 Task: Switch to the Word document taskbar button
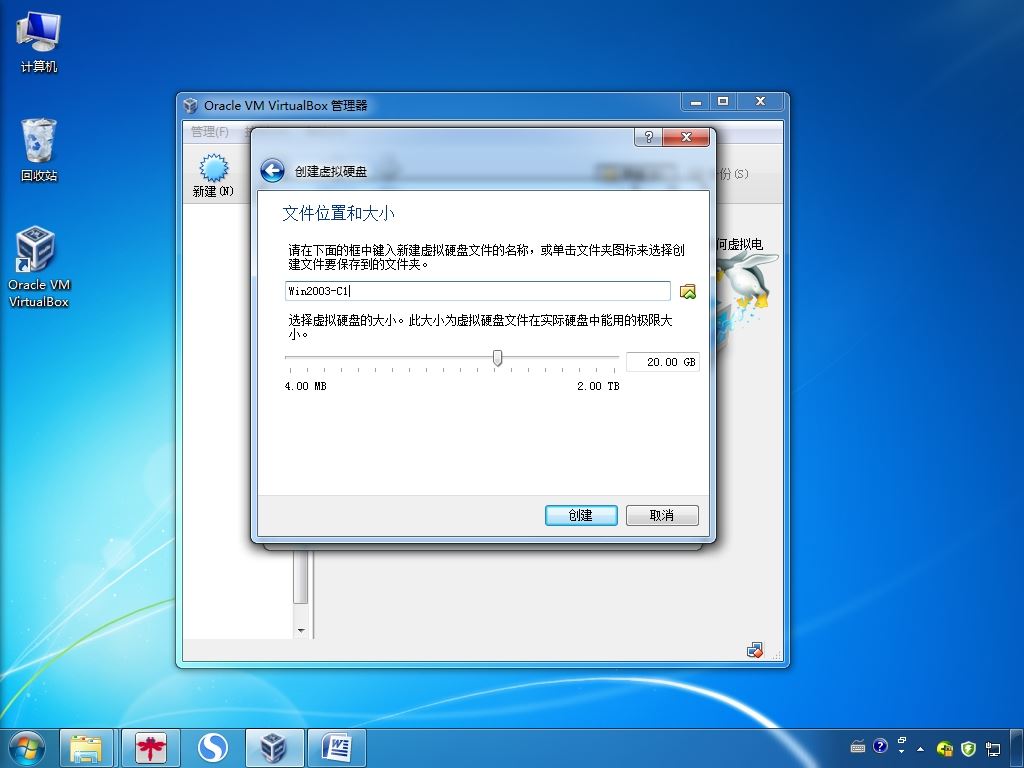[x=337, y=748]
